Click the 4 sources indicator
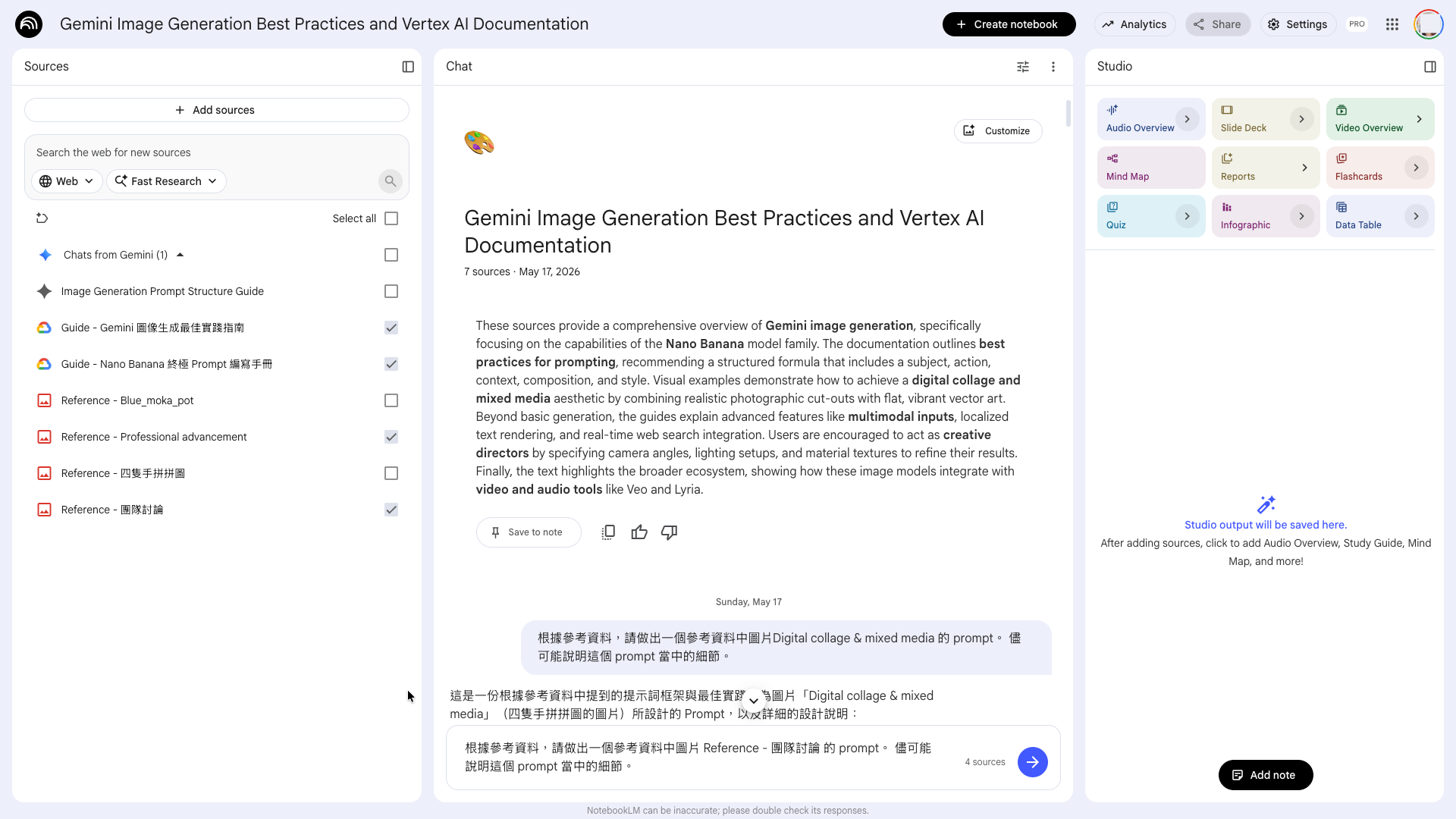Screen dimensions: 1456x819 (985, 762)
